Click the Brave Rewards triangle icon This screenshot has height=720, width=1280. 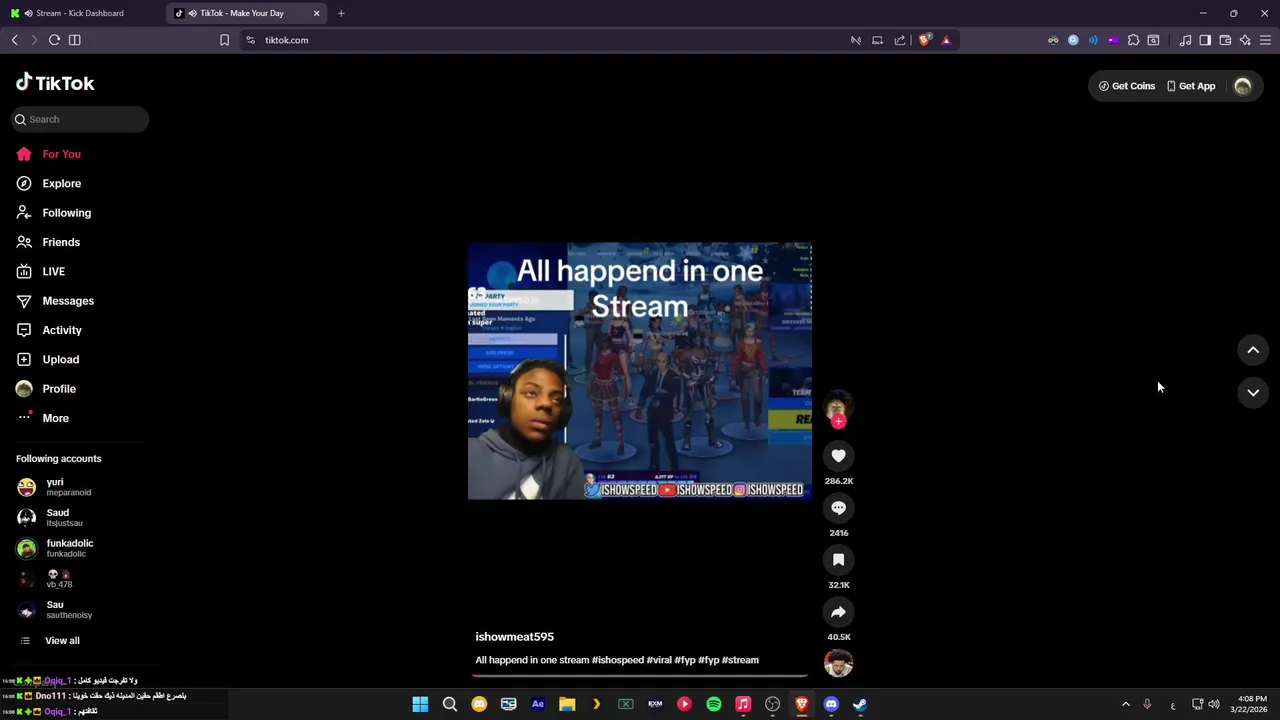[x=946, y=40]
